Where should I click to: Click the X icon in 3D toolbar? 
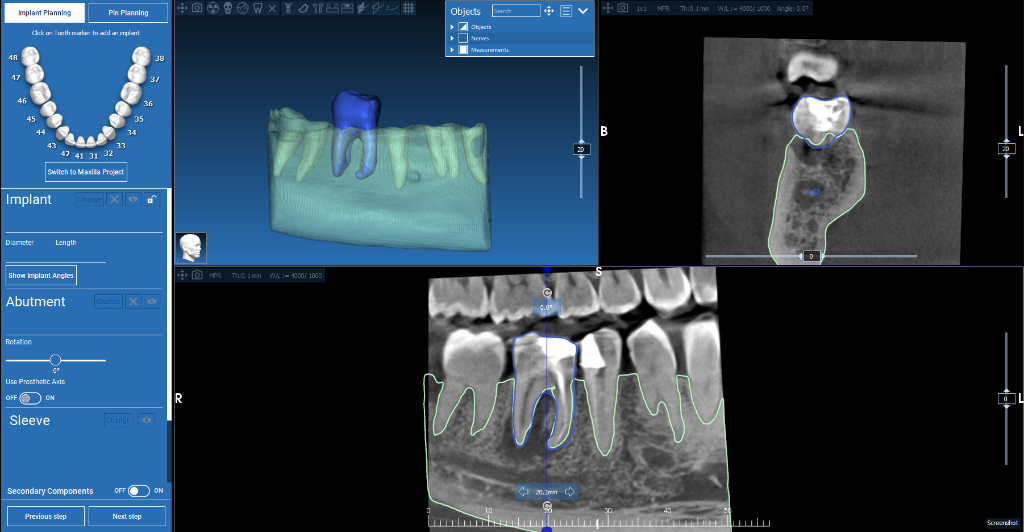(272, 8)
